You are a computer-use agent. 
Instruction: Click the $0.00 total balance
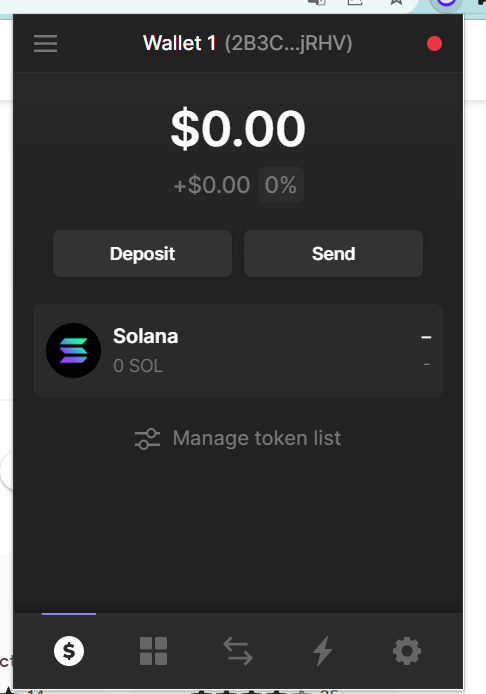coord(238,129)
